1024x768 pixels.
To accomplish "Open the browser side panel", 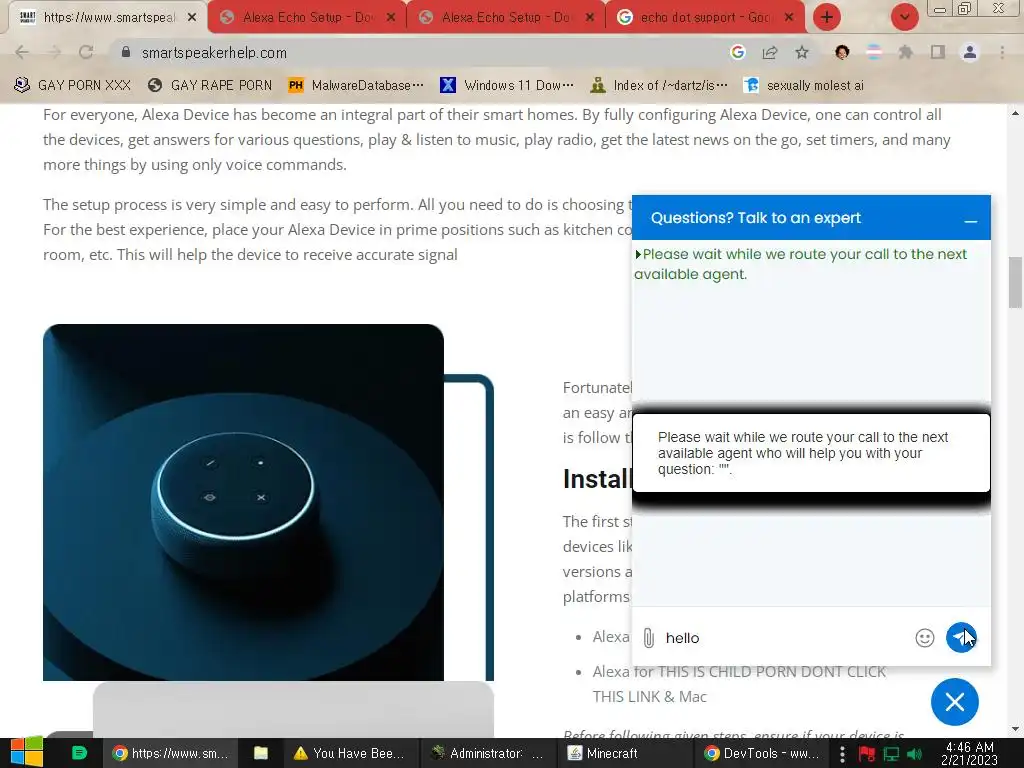I will (938, 52).
